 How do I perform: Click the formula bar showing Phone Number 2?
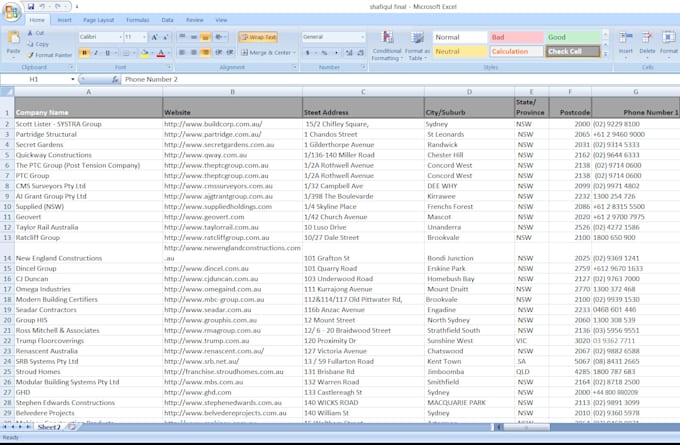click(x=399, y=79)
